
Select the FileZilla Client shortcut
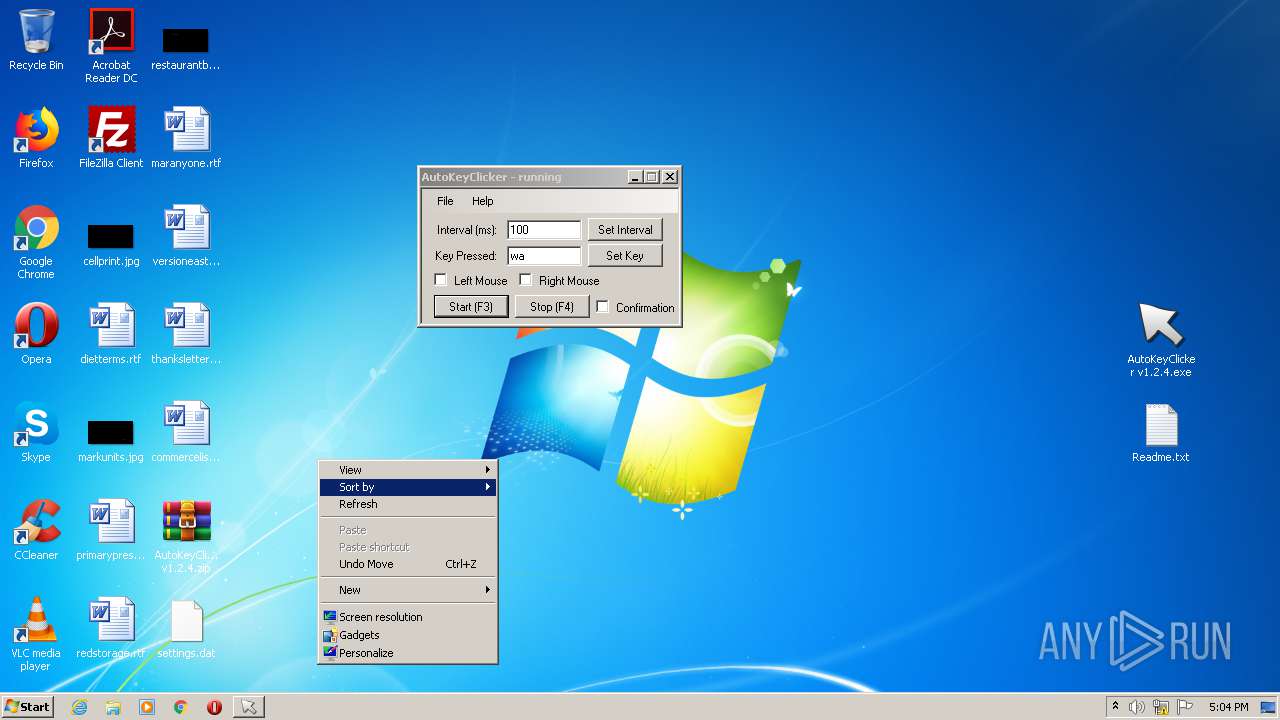[111, 138]
